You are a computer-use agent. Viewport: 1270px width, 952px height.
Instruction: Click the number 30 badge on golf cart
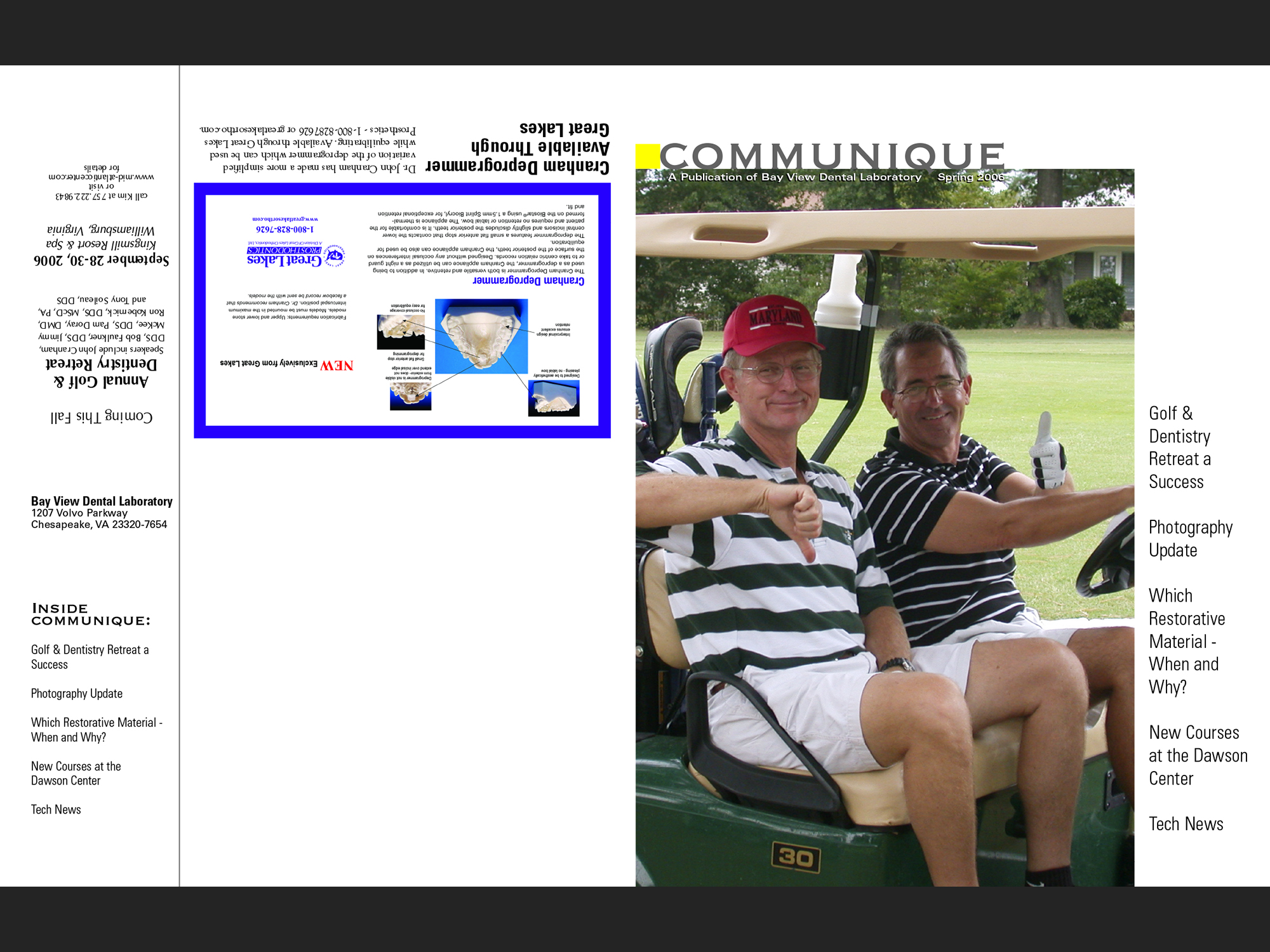pyautogui.click(x=796, y=858)
